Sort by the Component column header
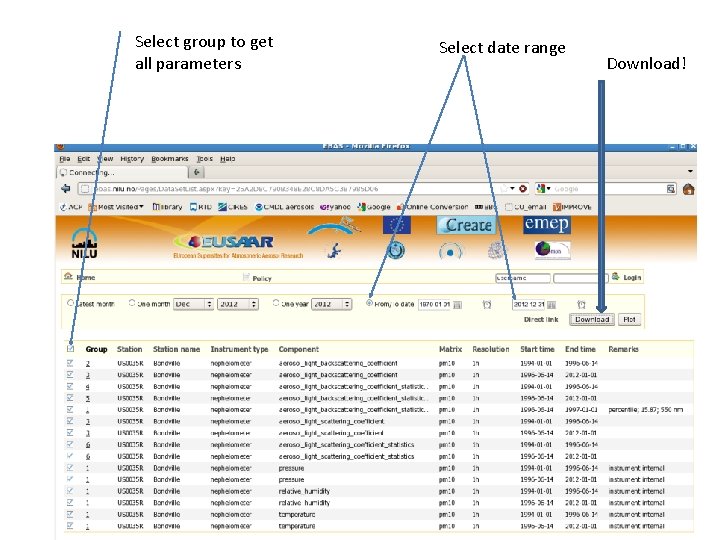 point(298,349)
